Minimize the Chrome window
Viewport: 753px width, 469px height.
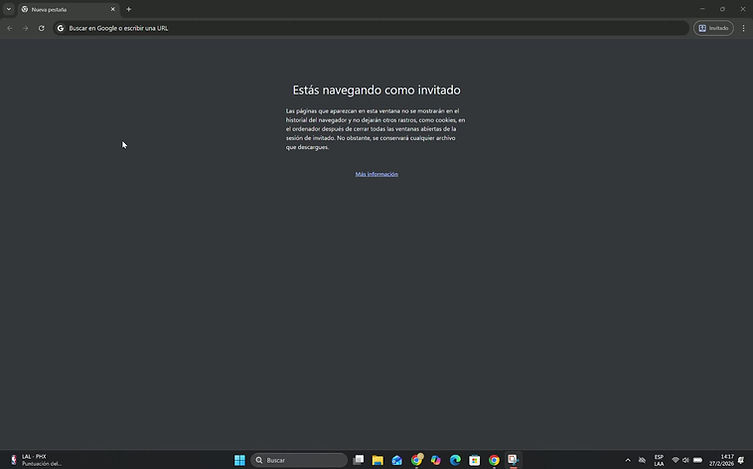tap(702, 9)
